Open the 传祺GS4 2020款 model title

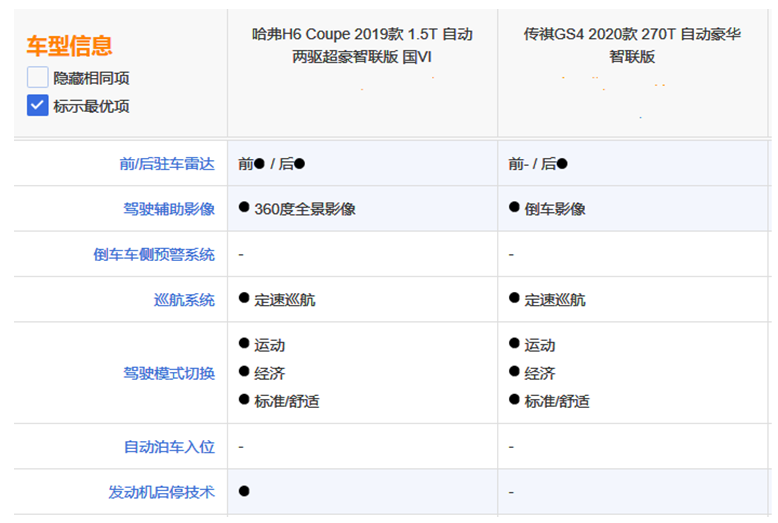point(632,45)
